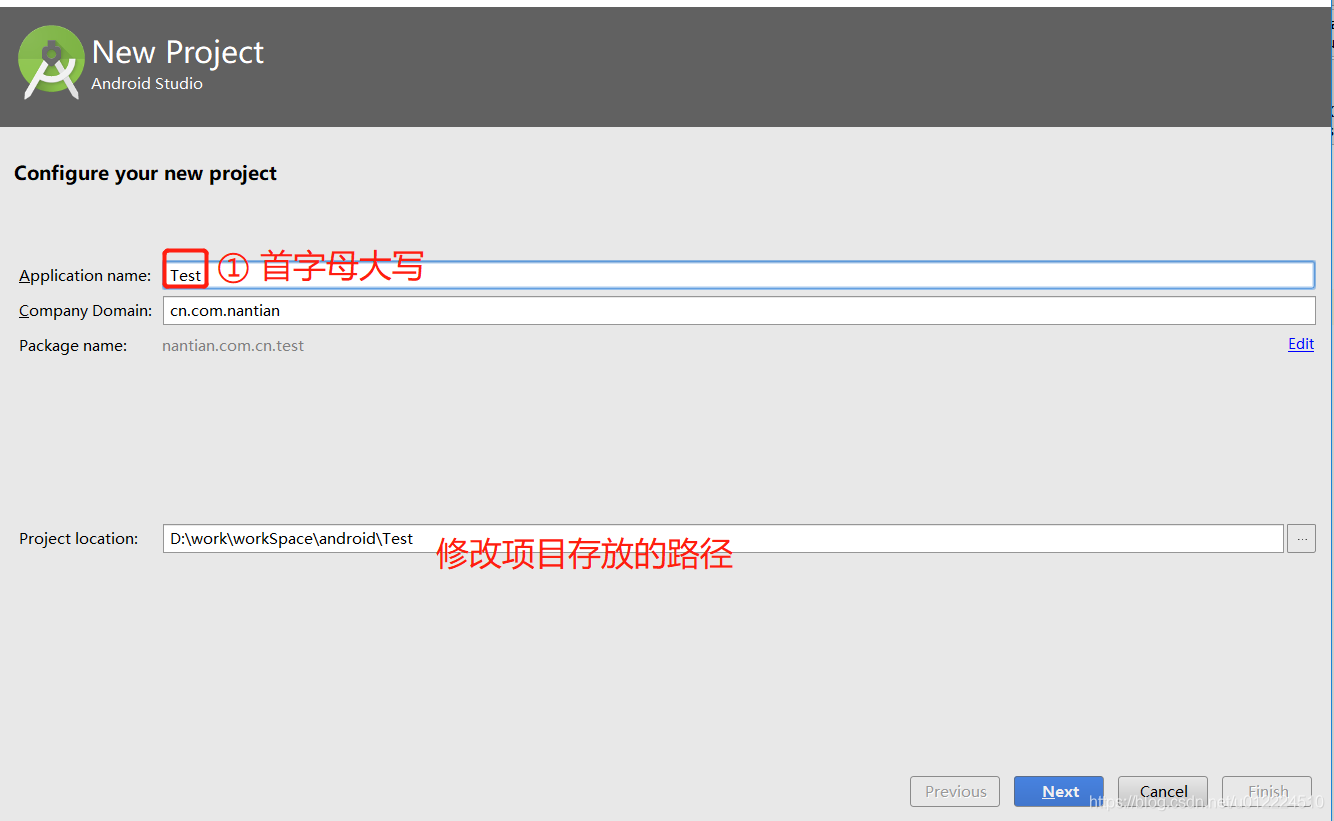Click the Project location path field
The height and width of the screenshot is (821, 1334).
coord(723,538)
